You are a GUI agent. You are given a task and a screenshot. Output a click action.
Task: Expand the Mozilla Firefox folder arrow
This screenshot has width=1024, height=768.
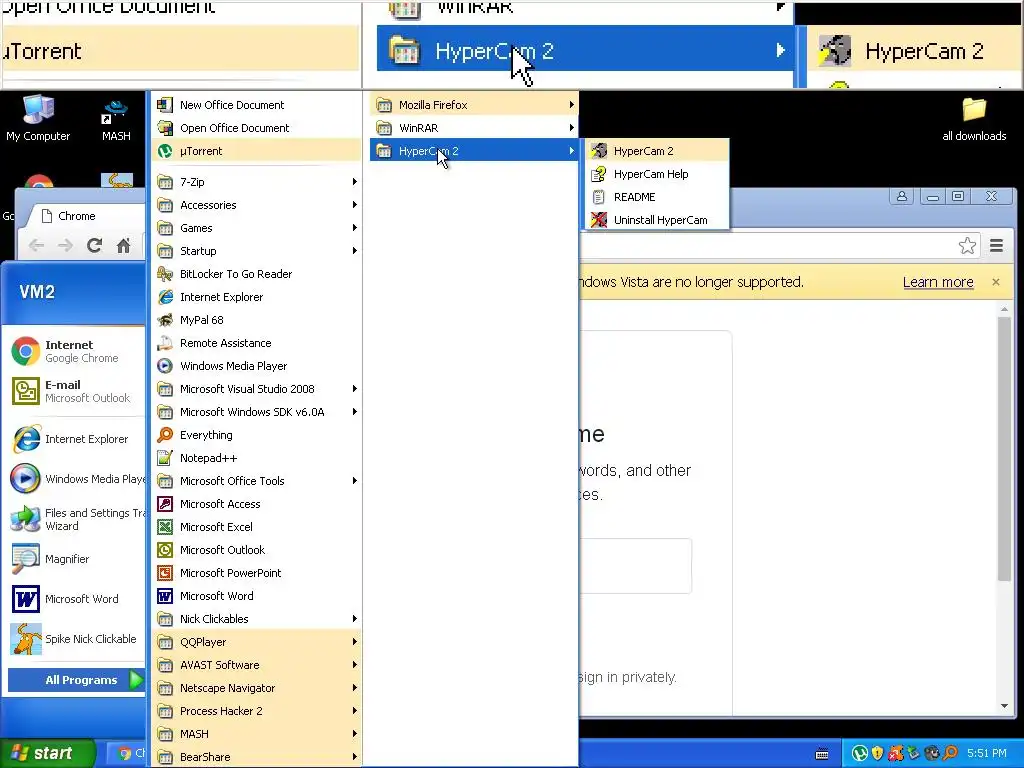[571, 104]
